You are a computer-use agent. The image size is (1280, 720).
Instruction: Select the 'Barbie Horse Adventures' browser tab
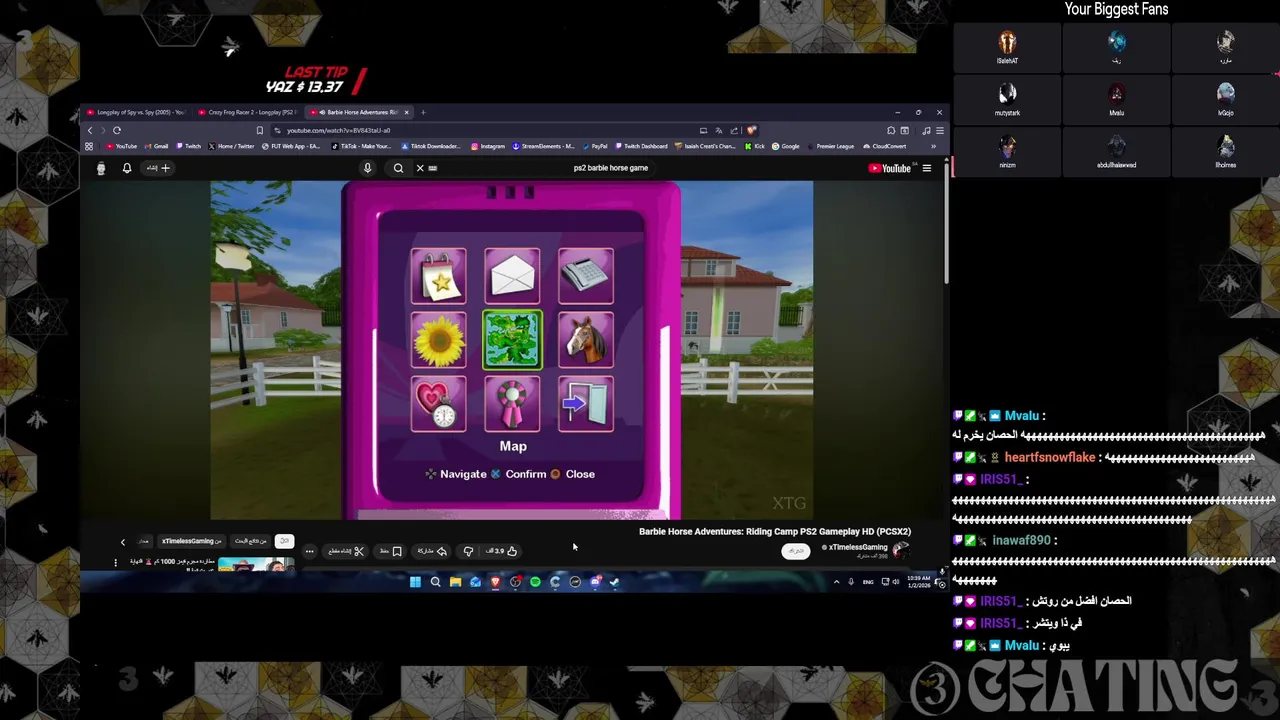(359, 112)
